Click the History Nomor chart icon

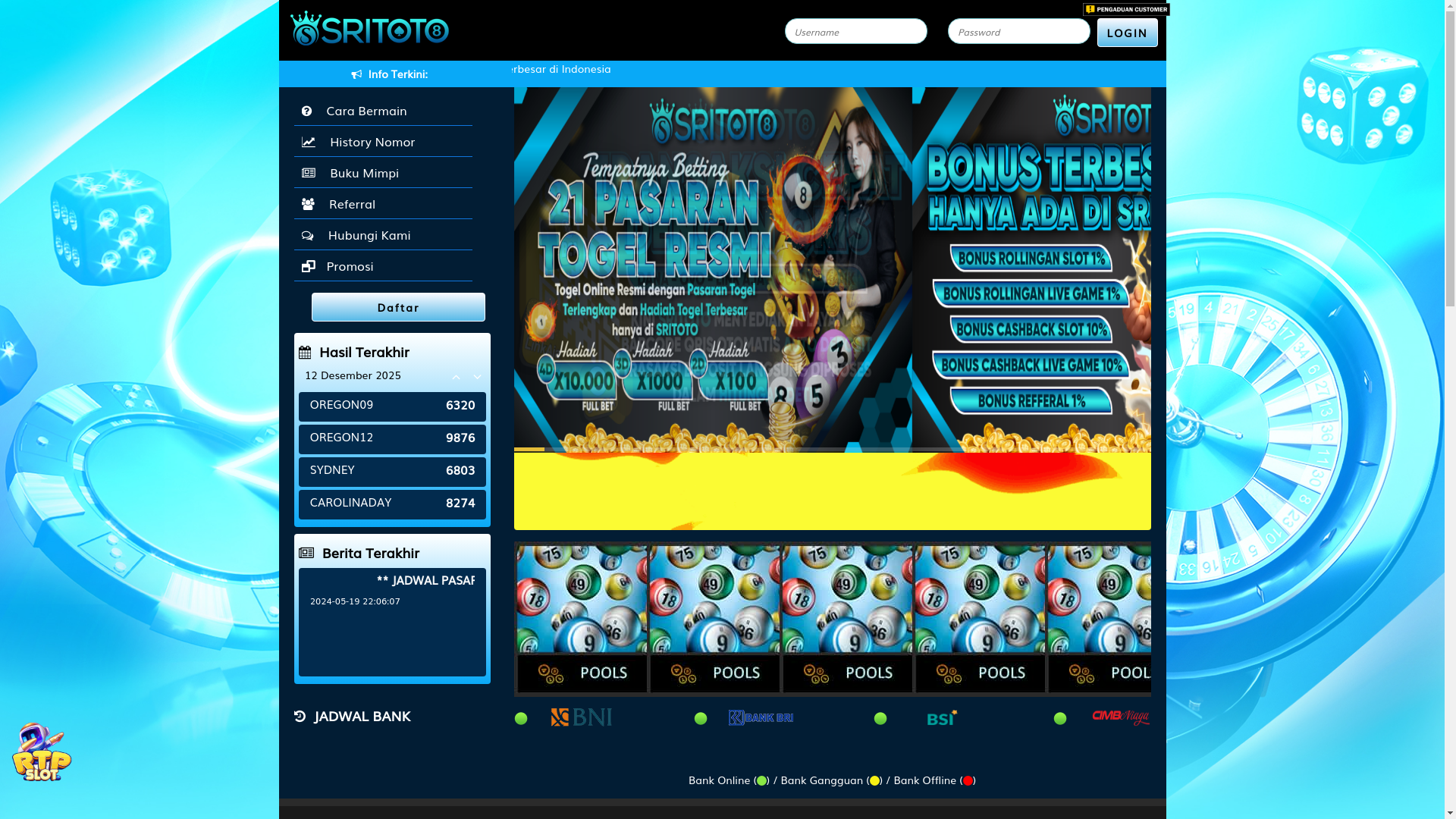click(x=308, y=143)
